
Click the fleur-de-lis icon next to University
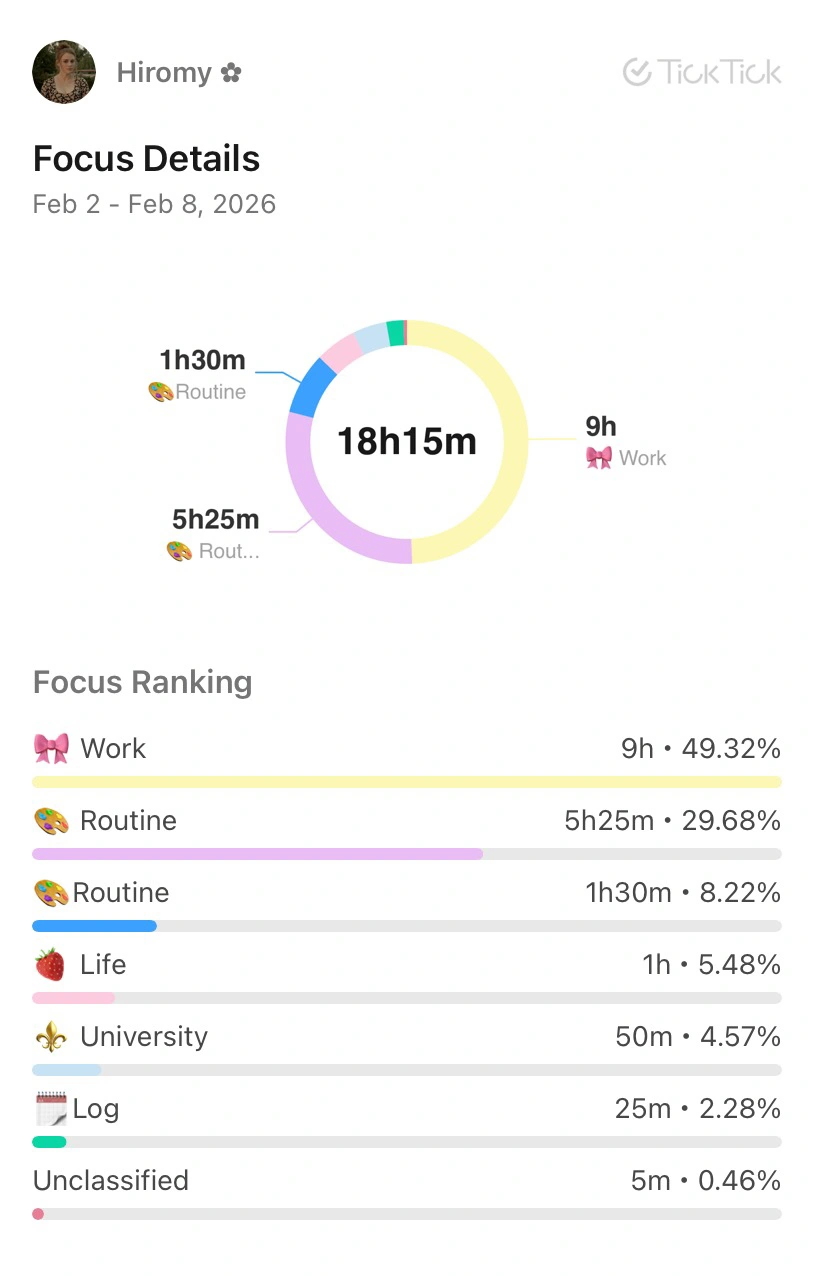click(51, 1037)
